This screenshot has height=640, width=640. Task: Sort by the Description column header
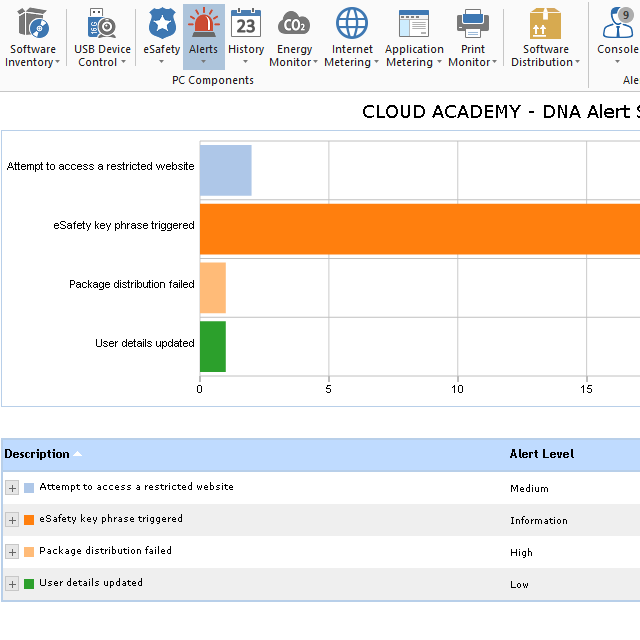click(37, 454)
